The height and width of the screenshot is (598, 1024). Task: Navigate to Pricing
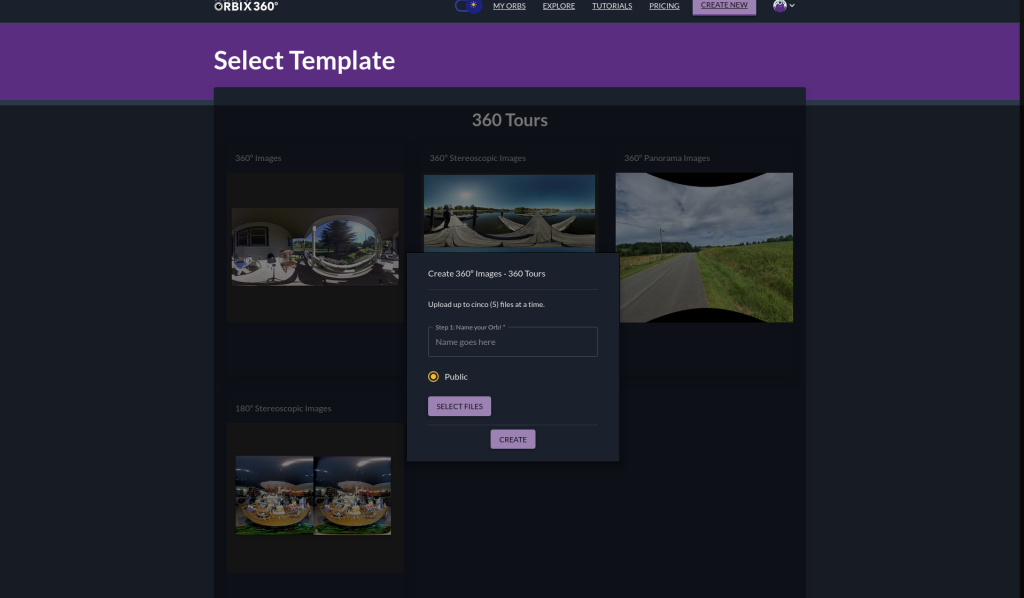[x=664, y=6]
